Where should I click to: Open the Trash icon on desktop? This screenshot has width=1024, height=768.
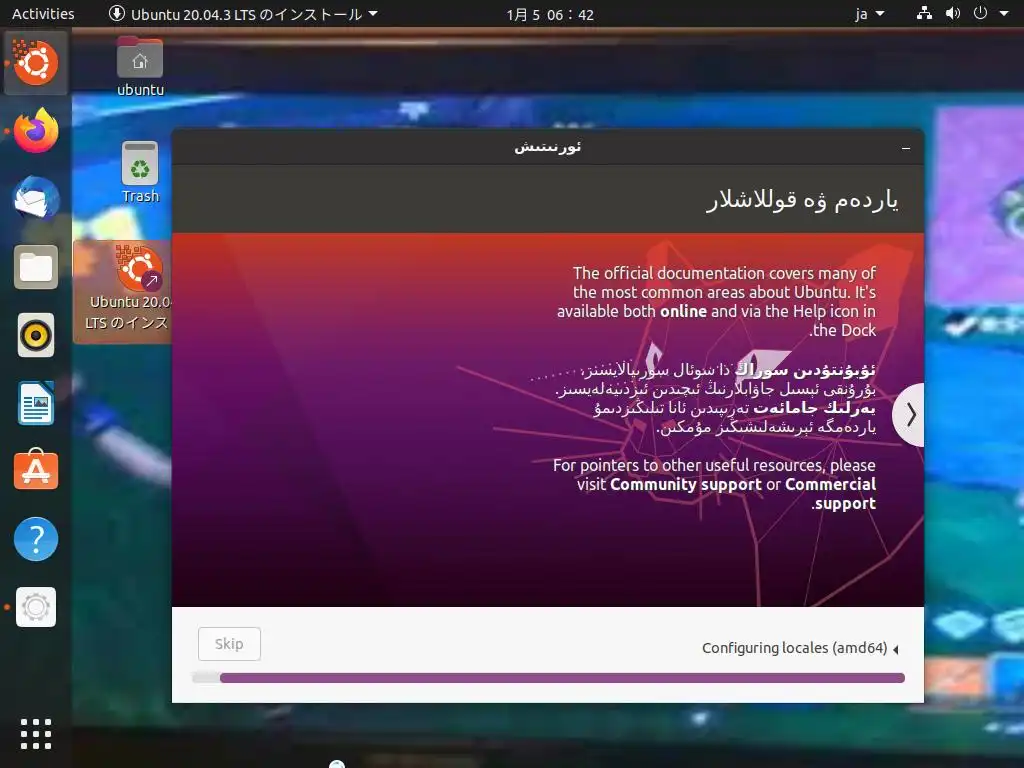[x=140, y=172]
